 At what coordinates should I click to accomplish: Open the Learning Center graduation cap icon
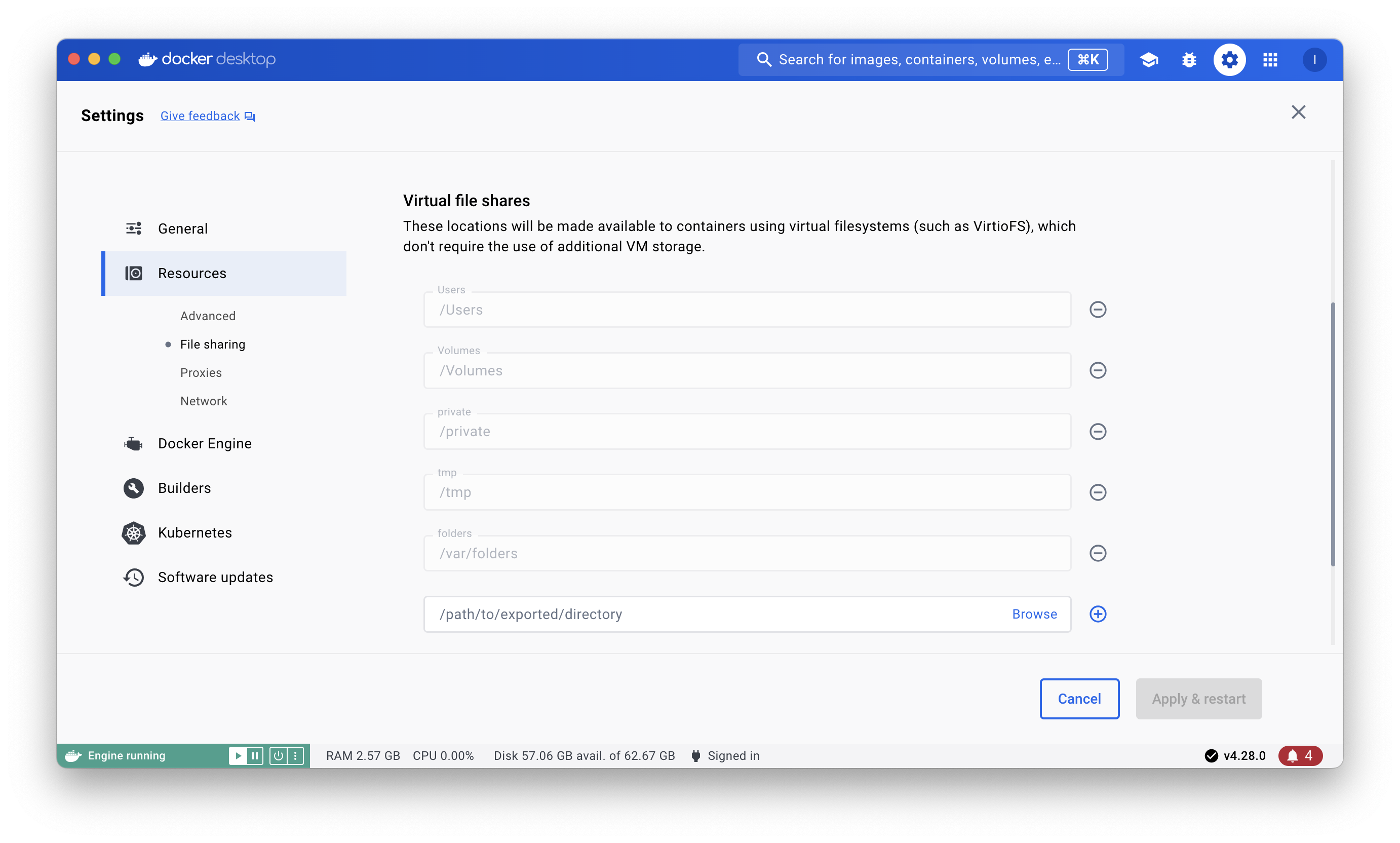pyautogui.click(x=1148, y=60)
